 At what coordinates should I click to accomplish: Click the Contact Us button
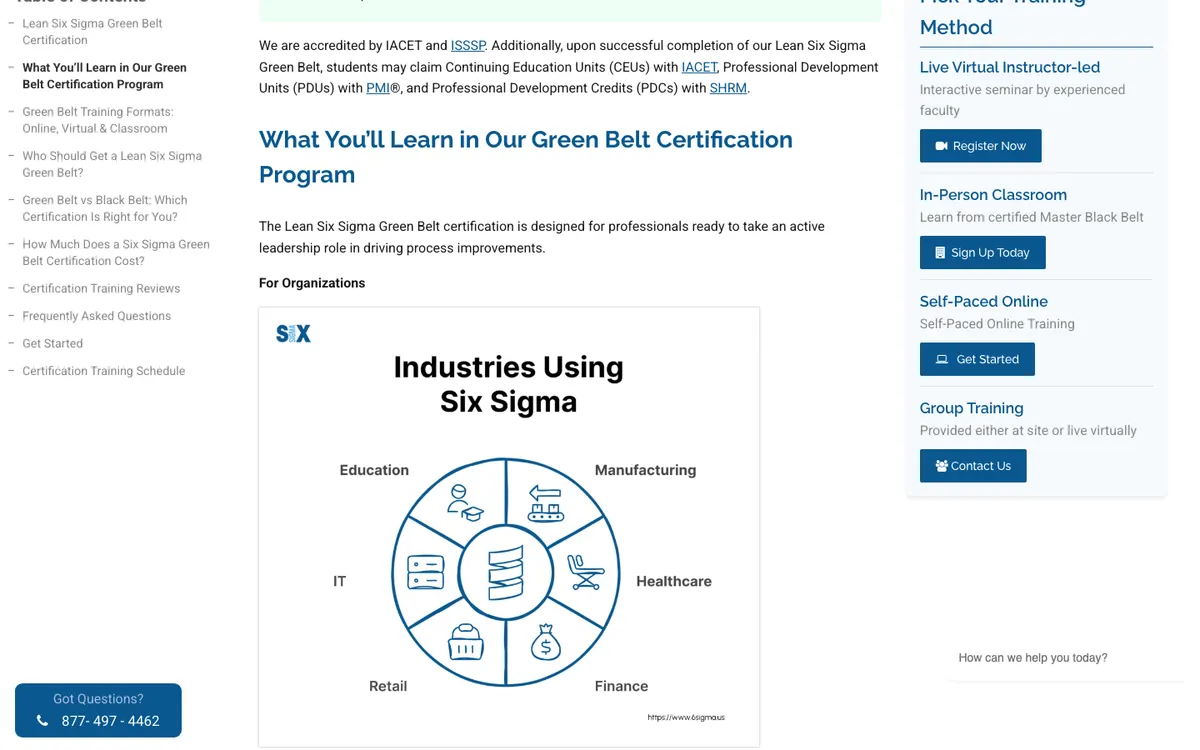[x=973, y=466]
